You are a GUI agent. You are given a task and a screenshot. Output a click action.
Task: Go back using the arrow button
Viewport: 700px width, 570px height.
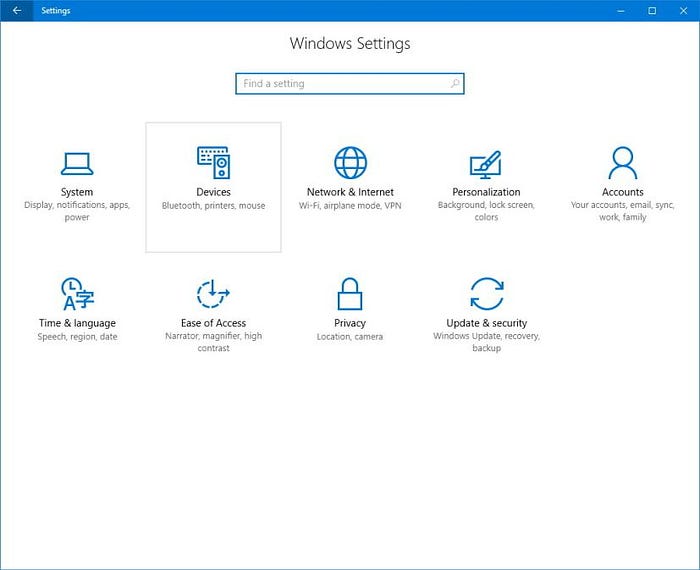pyautogui.click(x=17, y=10)
